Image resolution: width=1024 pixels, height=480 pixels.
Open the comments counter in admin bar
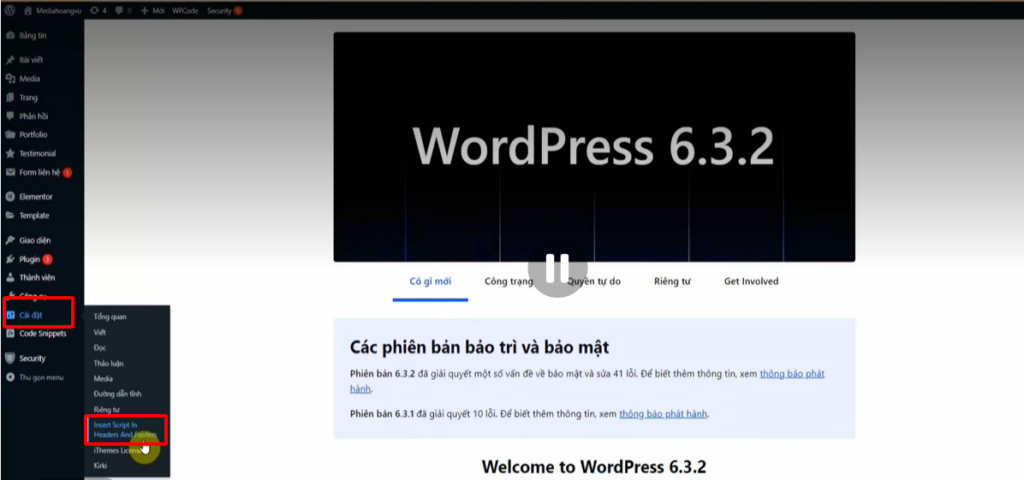pos(124,10)
